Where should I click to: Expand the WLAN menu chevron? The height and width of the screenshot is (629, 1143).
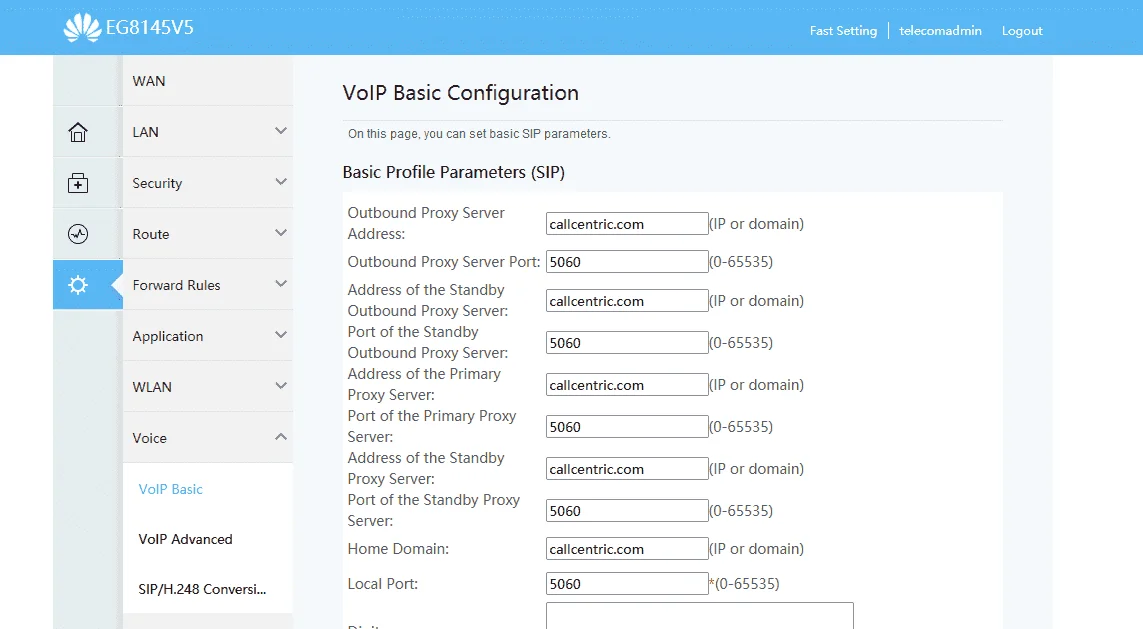(281, 386)
